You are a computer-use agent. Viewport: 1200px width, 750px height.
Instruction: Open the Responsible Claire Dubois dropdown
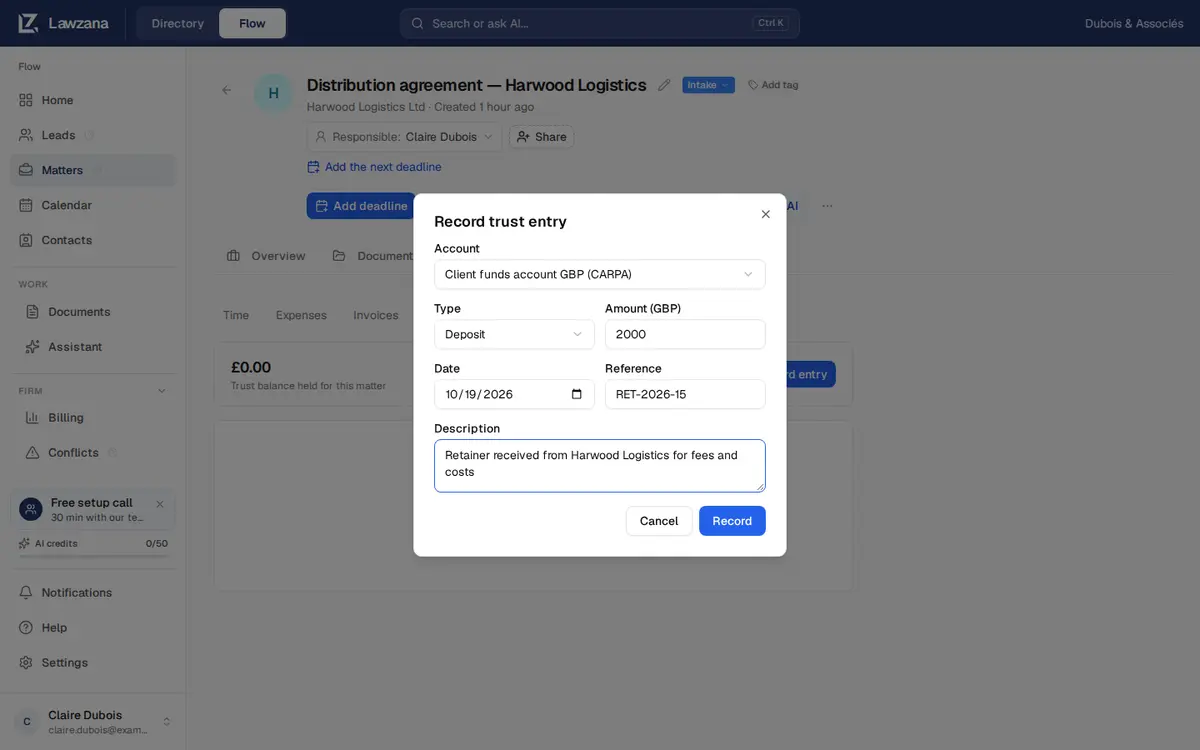[405, 137]
